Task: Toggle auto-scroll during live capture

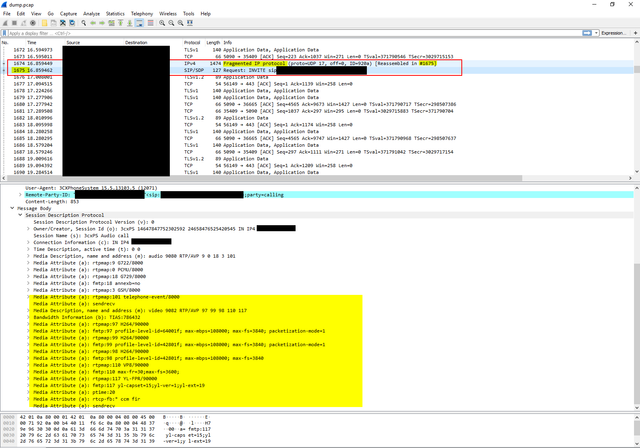Action: pyautogui.click(x=140, y=23)
